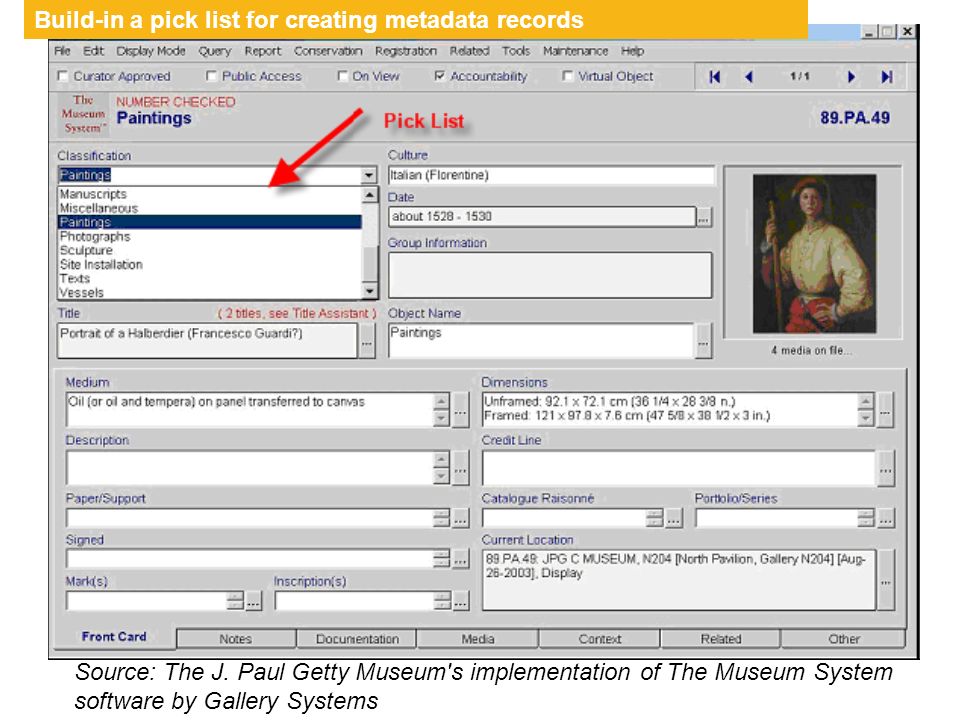This screenshot has height=720, width=960.
Task: Enable the Public Access checkbox
Action: coord(211,76)
